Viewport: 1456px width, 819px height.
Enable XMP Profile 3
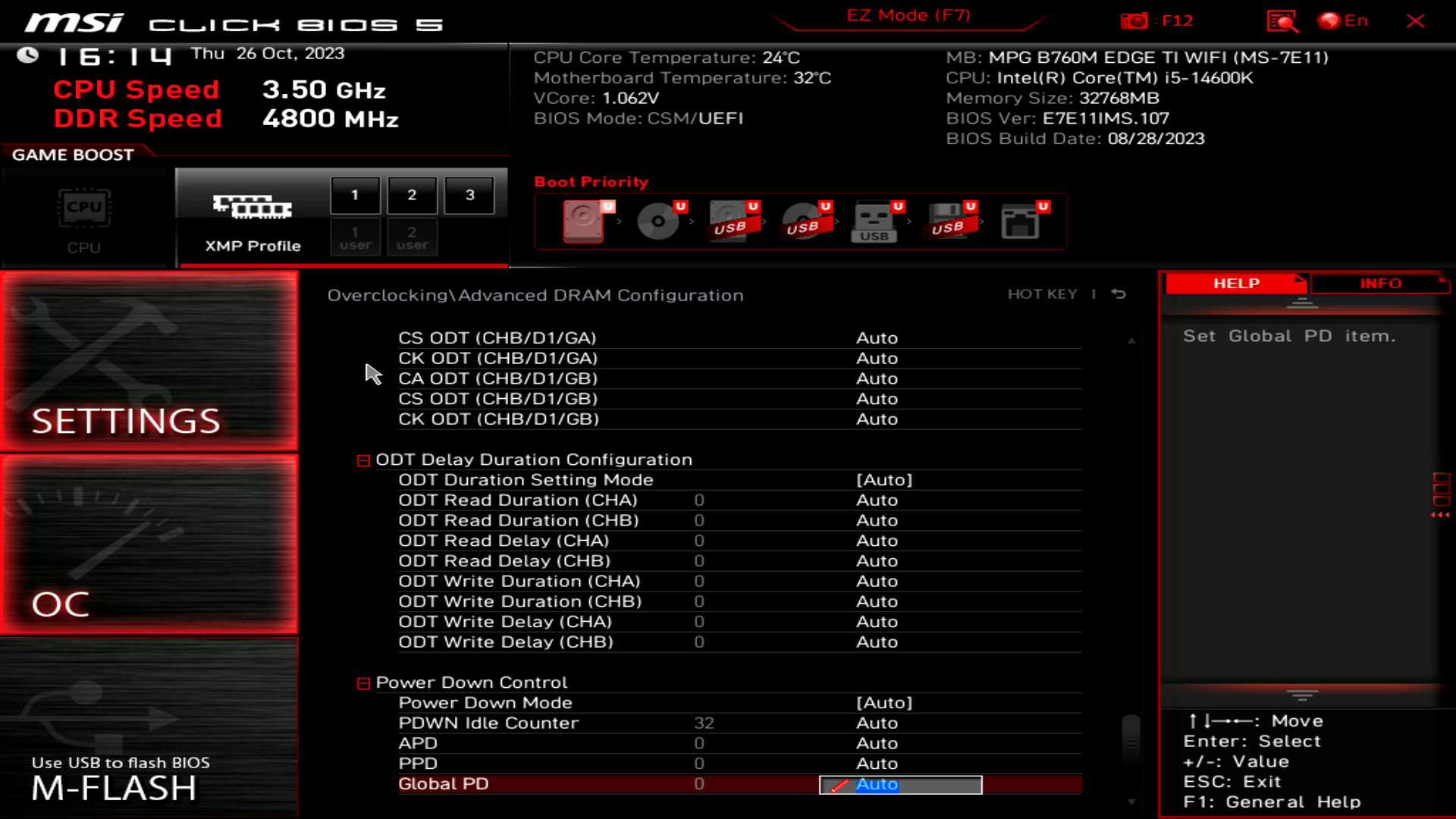pyautogui.click(x=469, y=195)
